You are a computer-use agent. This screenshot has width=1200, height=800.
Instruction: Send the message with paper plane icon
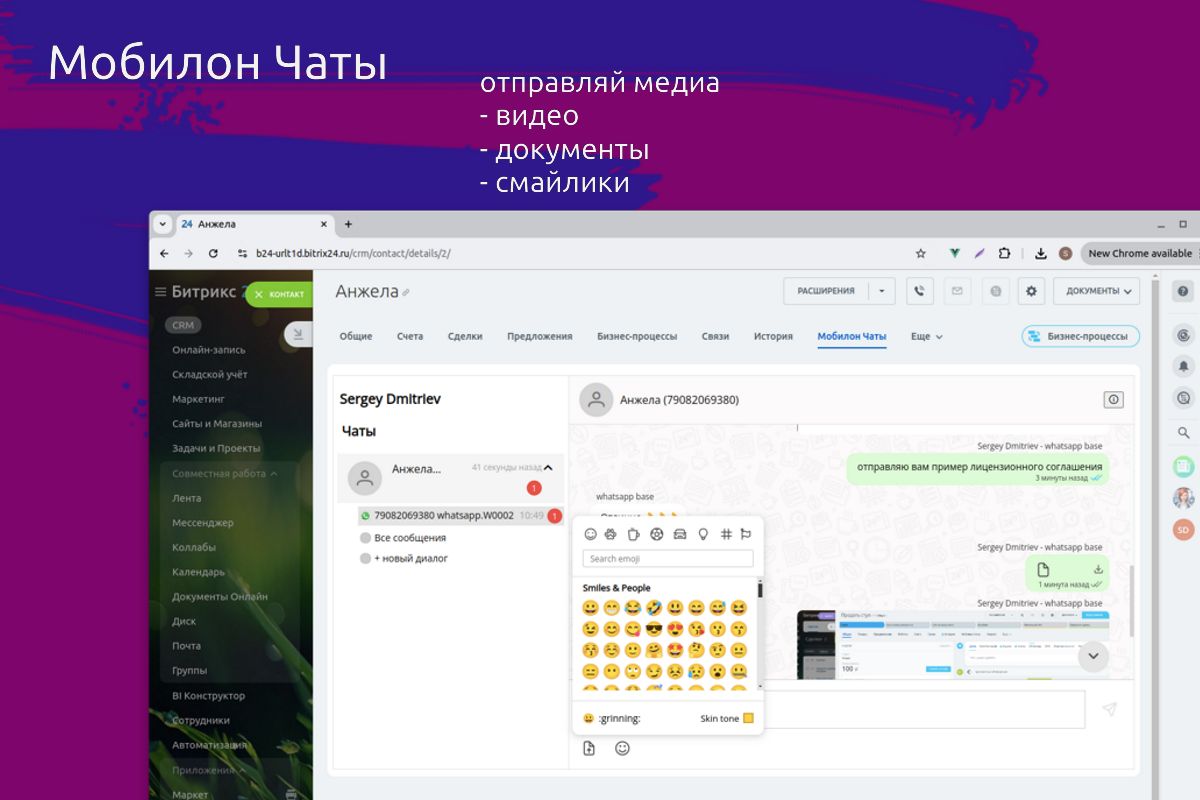1109,709
